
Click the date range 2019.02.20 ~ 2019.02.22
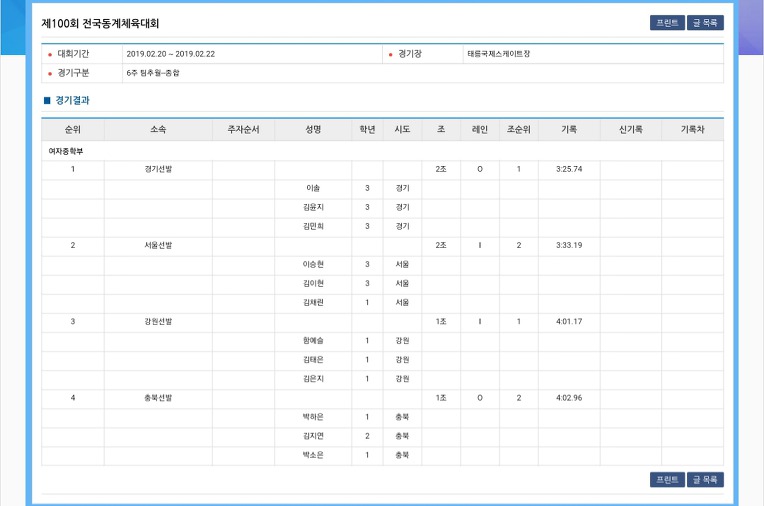[x=171, y=54]
